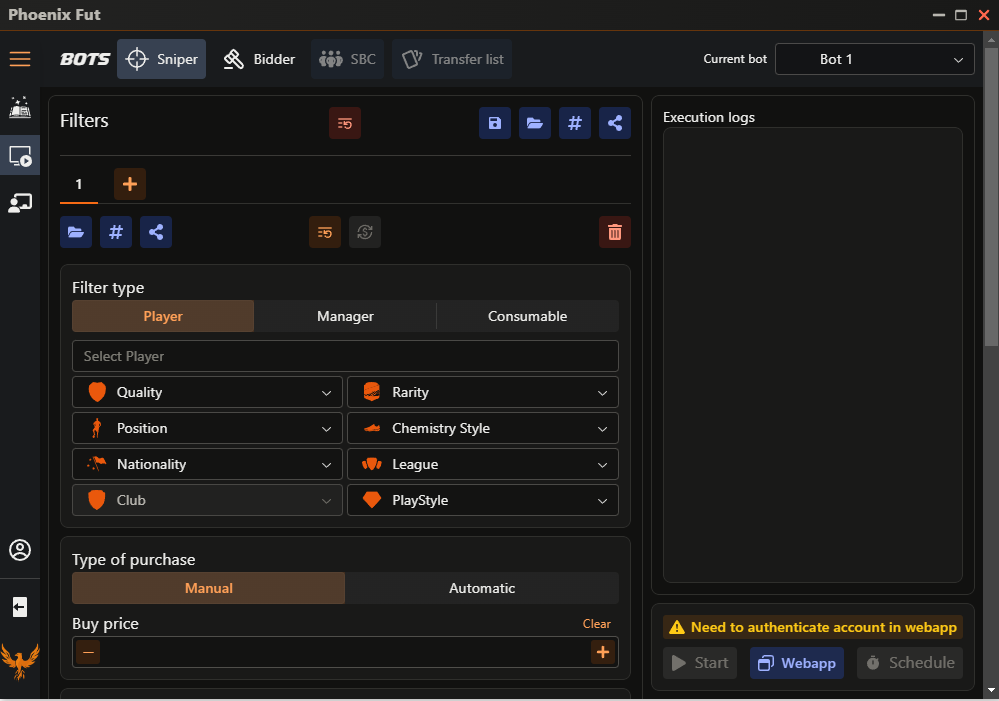Viewport: 999px width, 701px height.
Task: Click the share icon in Filters header
Action: 615,123
